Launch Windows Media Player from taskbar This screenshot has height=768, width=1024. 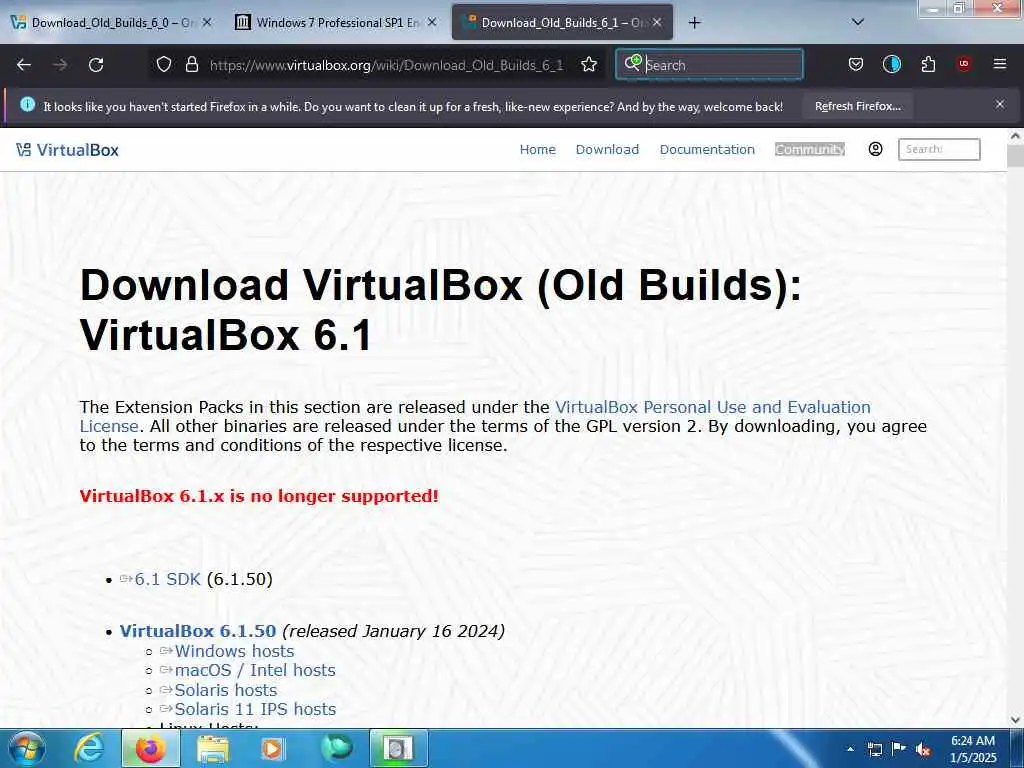[272, 748]
